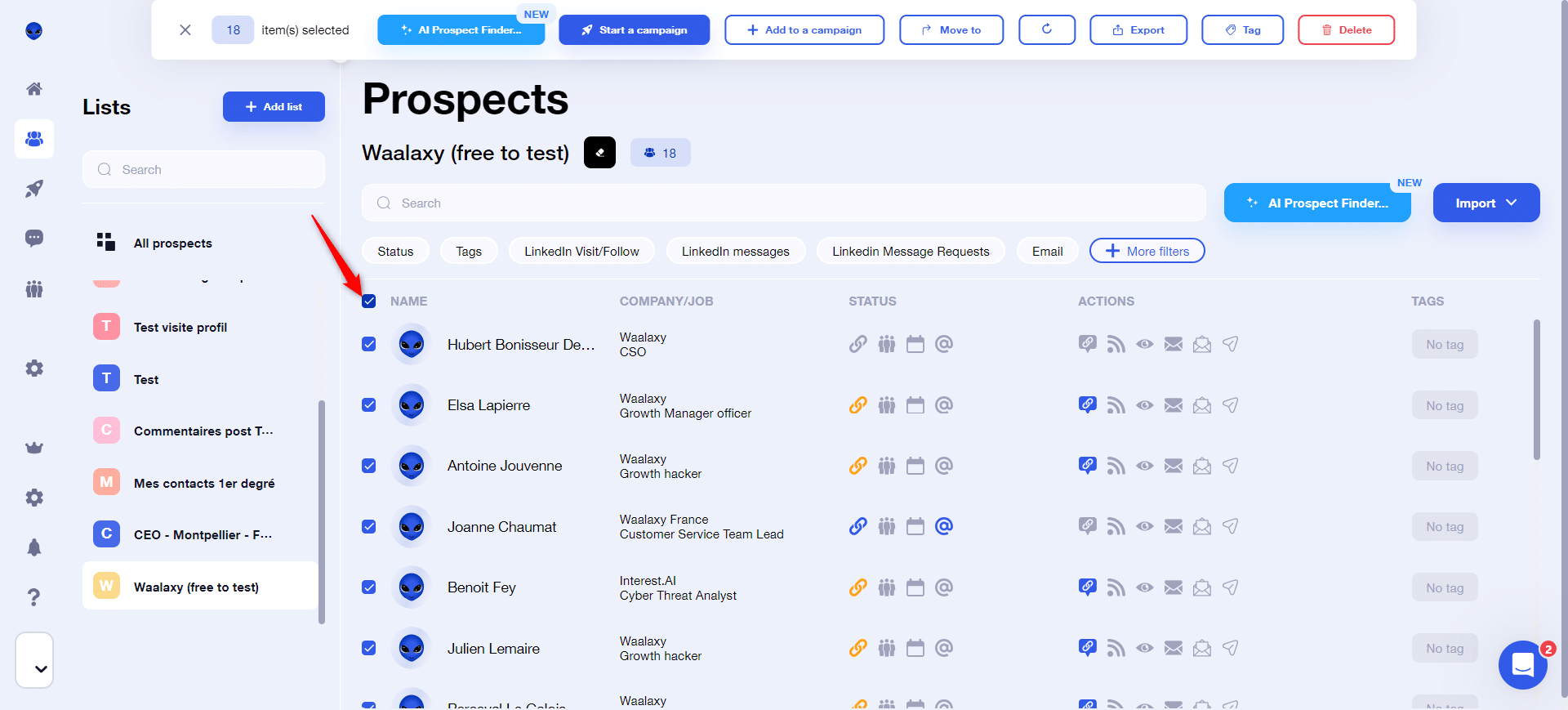Screen dimensions: 1568x710
Task: Open the Import dropdown
Action: (x=1486, y=203)
